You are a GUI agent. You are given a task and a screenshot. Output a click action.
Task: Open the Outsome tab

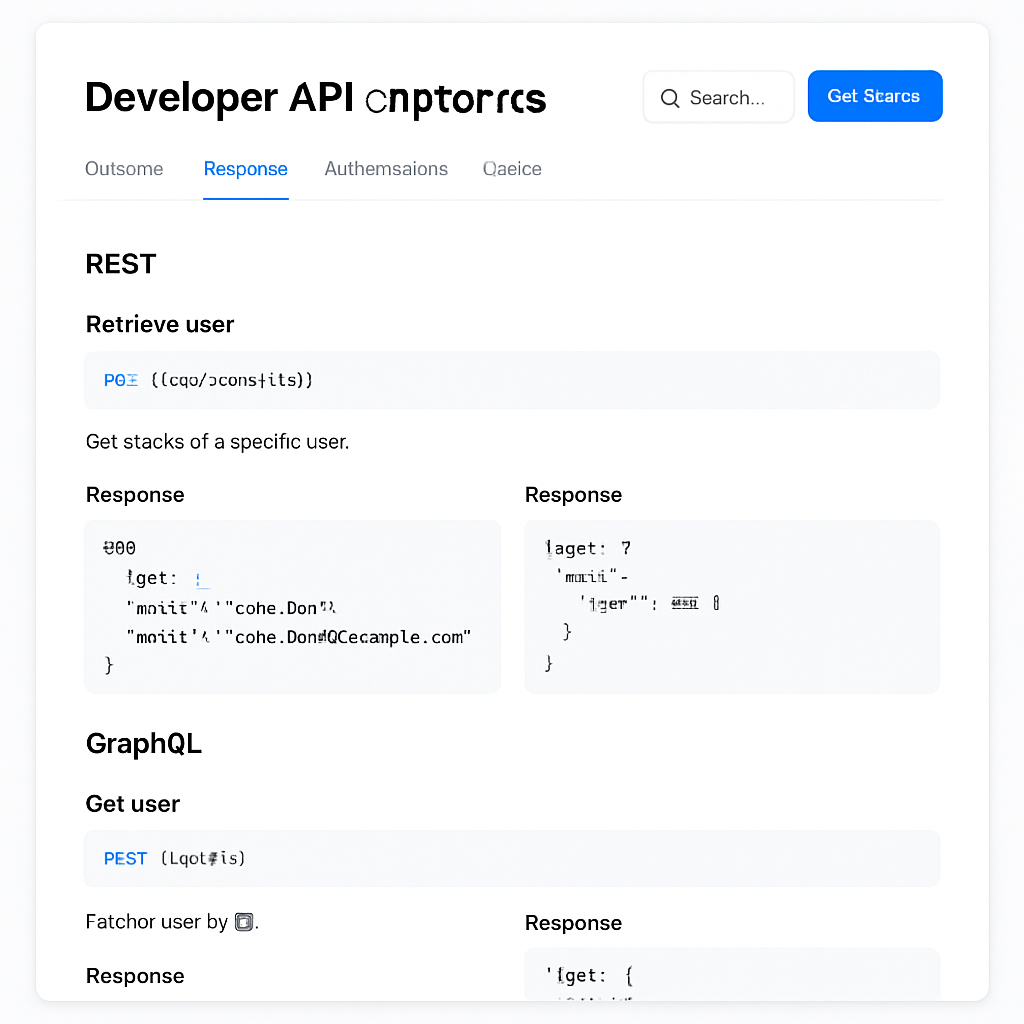coord(124,168)
